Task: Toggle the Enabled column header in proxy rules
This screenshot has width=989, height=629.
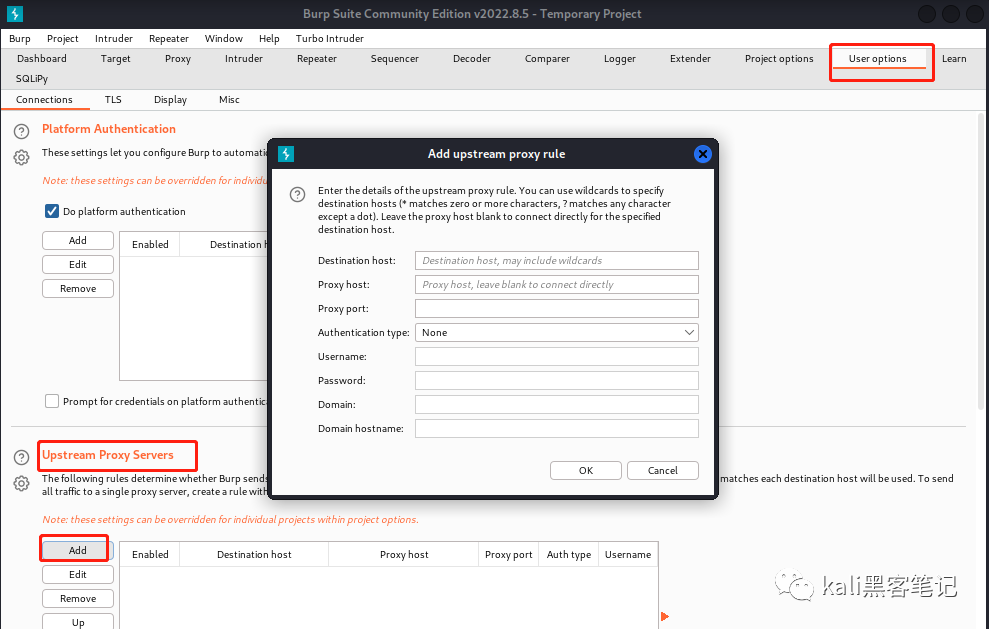Action: (149, 553)
